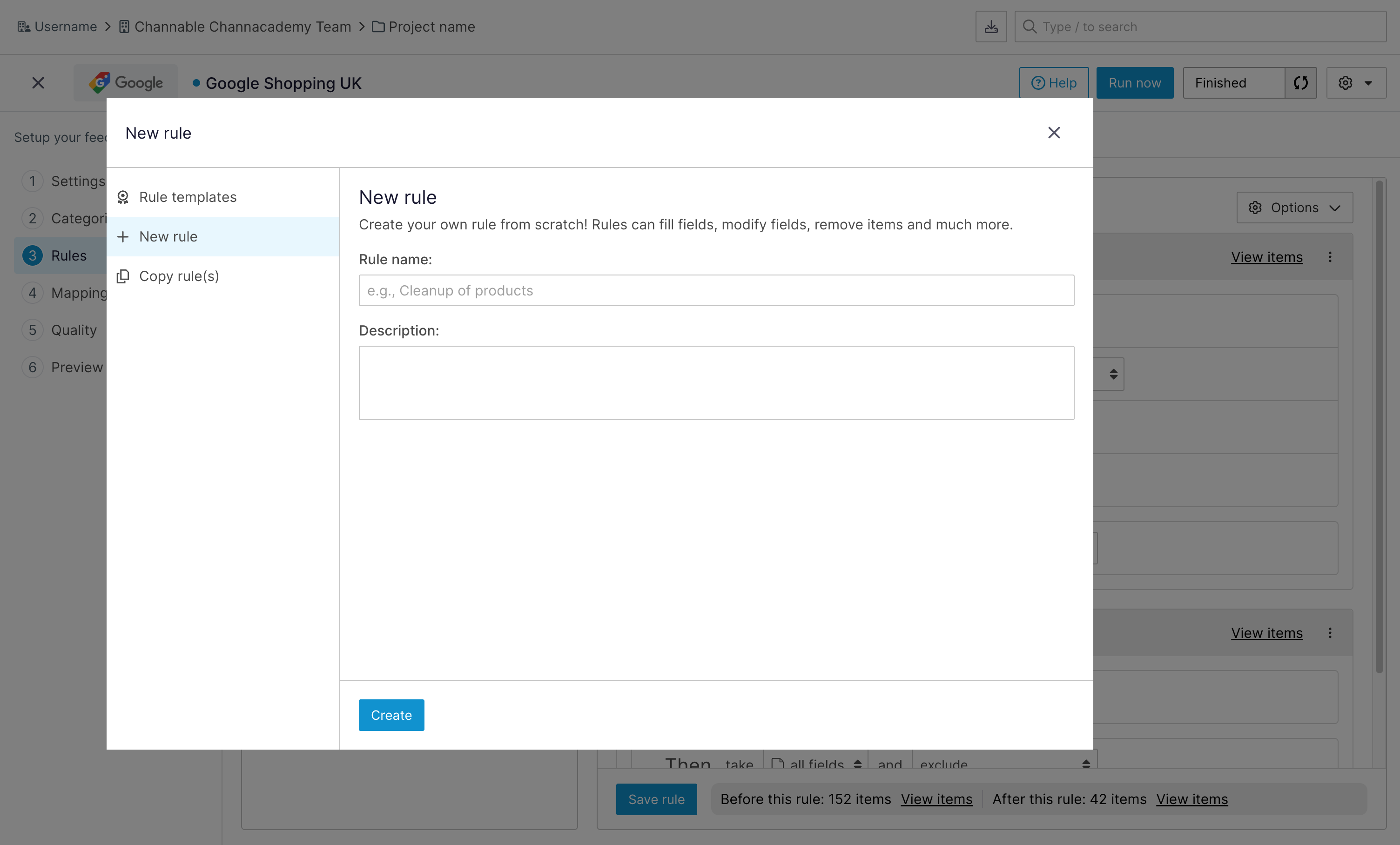Go to step 5 Quality
This screenshot has width=1400, height=845.
pos(60,330)
